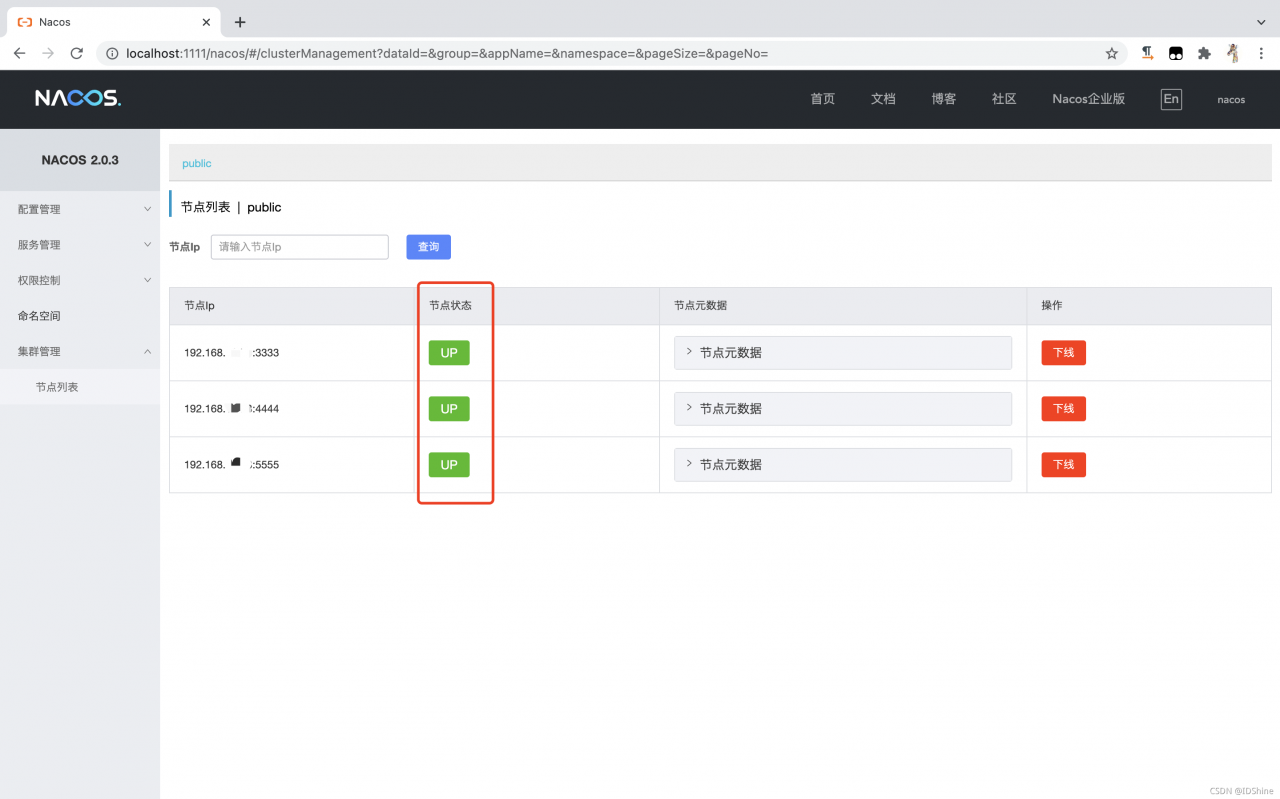Click the paragraph extension icon
This screenshot has width=1280, height=799.
pos(1148,53)
